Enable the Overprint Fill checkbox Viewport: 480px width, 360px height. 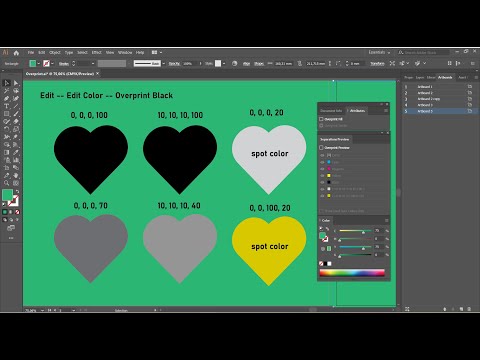coord(321,119)
